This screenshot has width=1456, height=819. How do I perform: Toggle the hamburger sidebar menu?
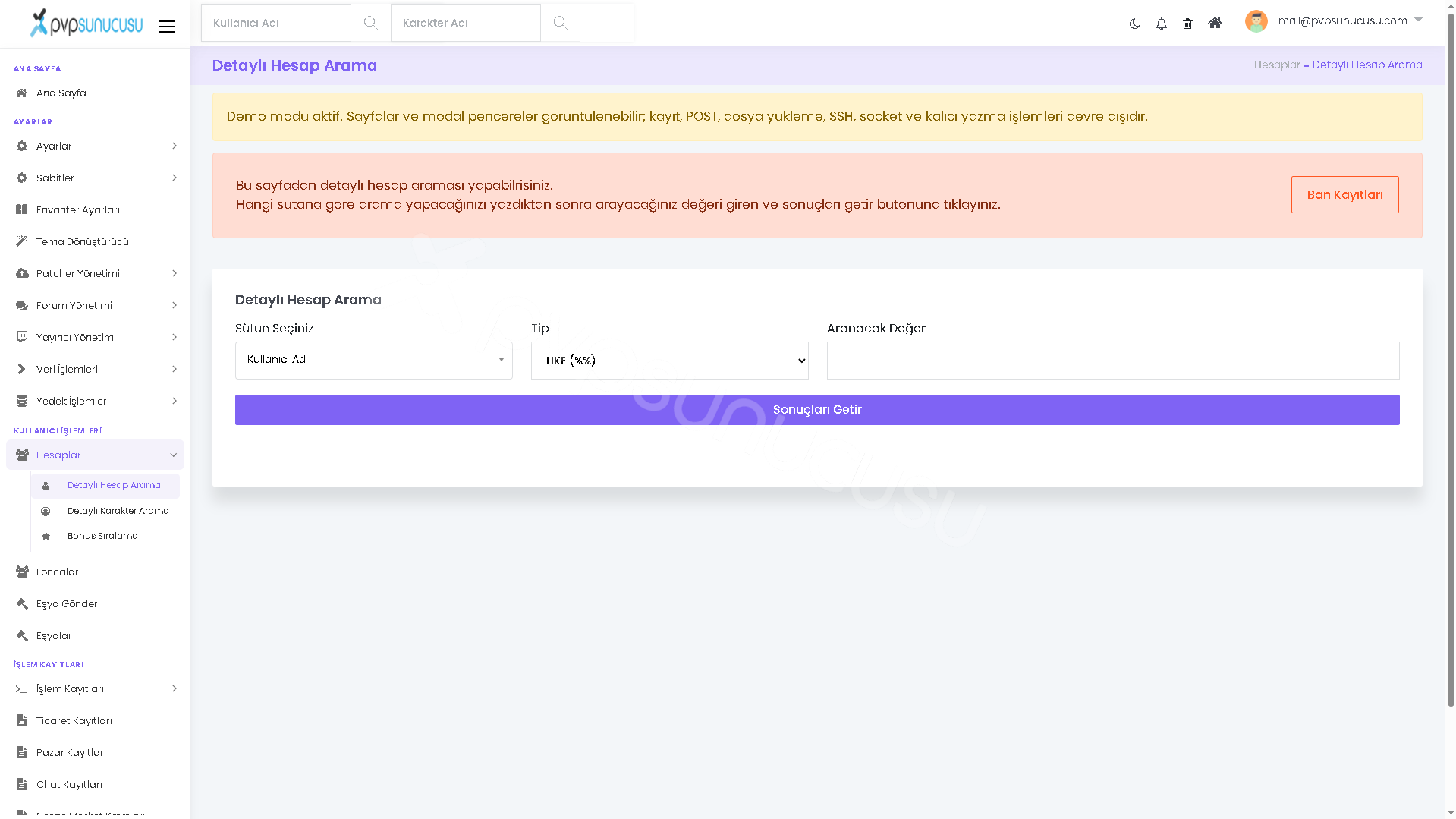coord(167,27)
